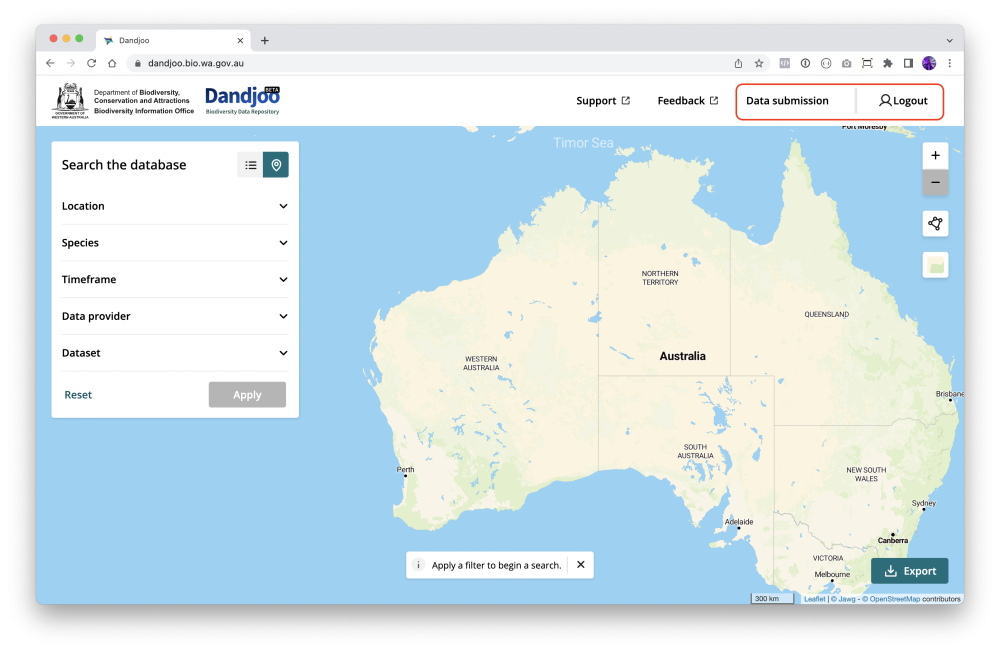The image size is (1000, 652).
Task: Toggle browser side panel icon
Action: click(908, 63)
